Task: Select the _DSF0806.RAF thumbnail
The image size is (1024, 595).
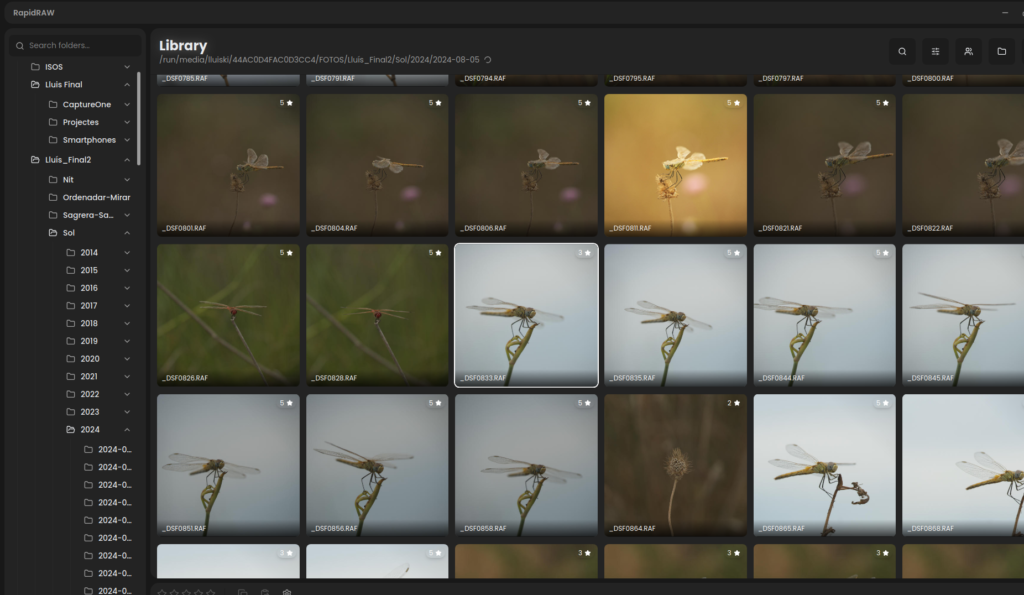Action: [x=526, y=165]
